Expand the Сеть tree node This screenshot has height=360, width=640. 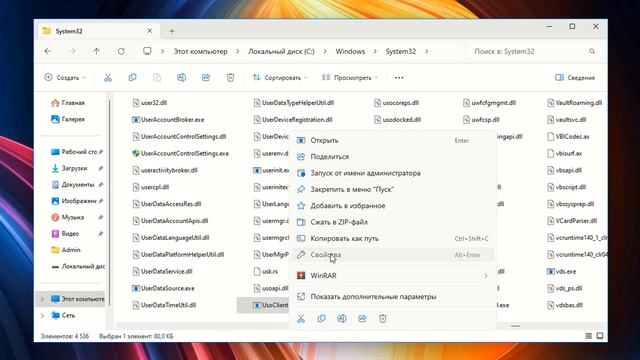[x=42, y=316]
